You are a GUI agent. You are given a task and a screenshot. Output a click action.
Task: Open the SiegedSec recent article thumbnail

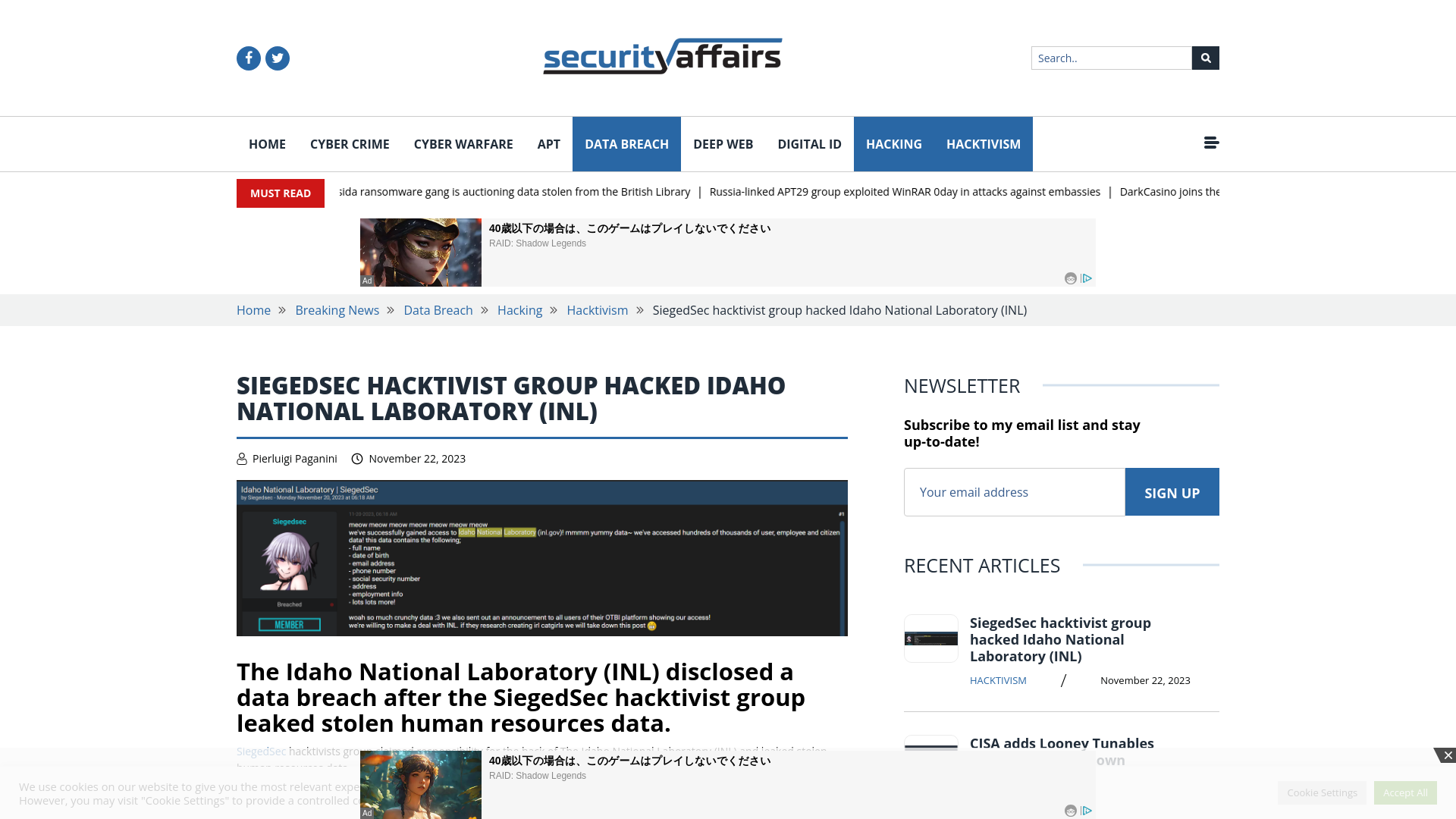coord(931,639)
